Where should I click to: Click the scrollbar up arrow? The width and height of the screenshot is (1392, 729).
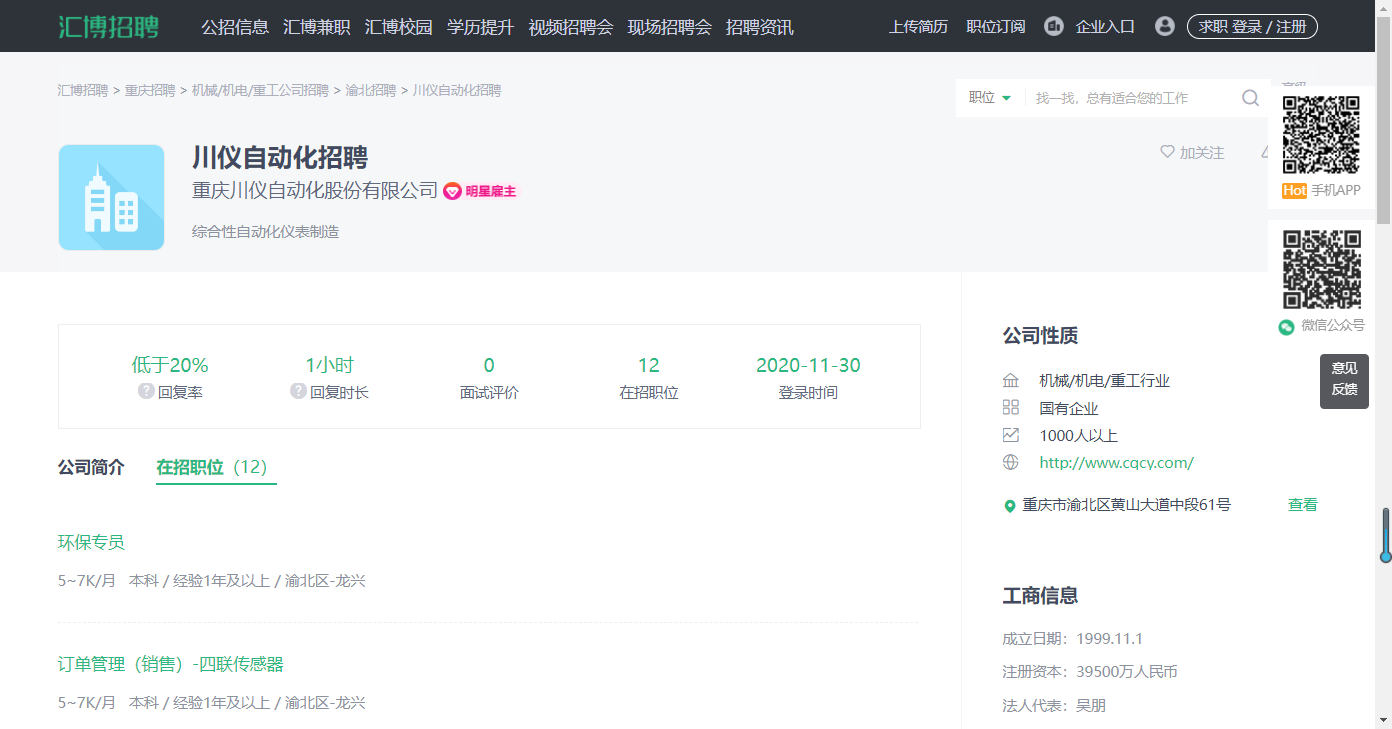(1384, 8)
